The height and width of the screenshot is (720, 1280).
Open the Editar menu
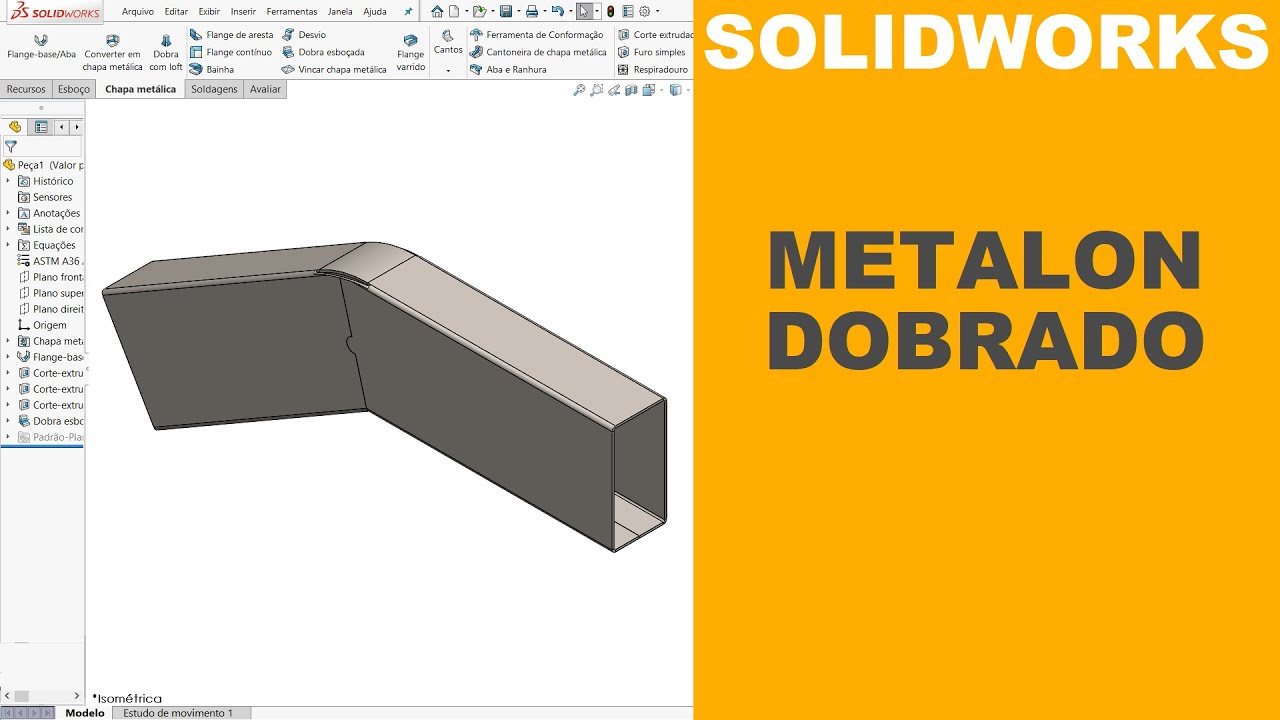click(x=176, y=12)
